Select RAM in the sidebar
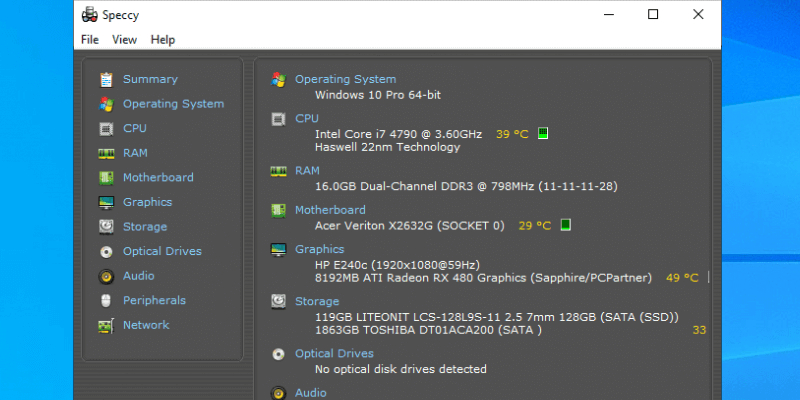This screenshot has width=800, height=400. (x=135, y=153)
